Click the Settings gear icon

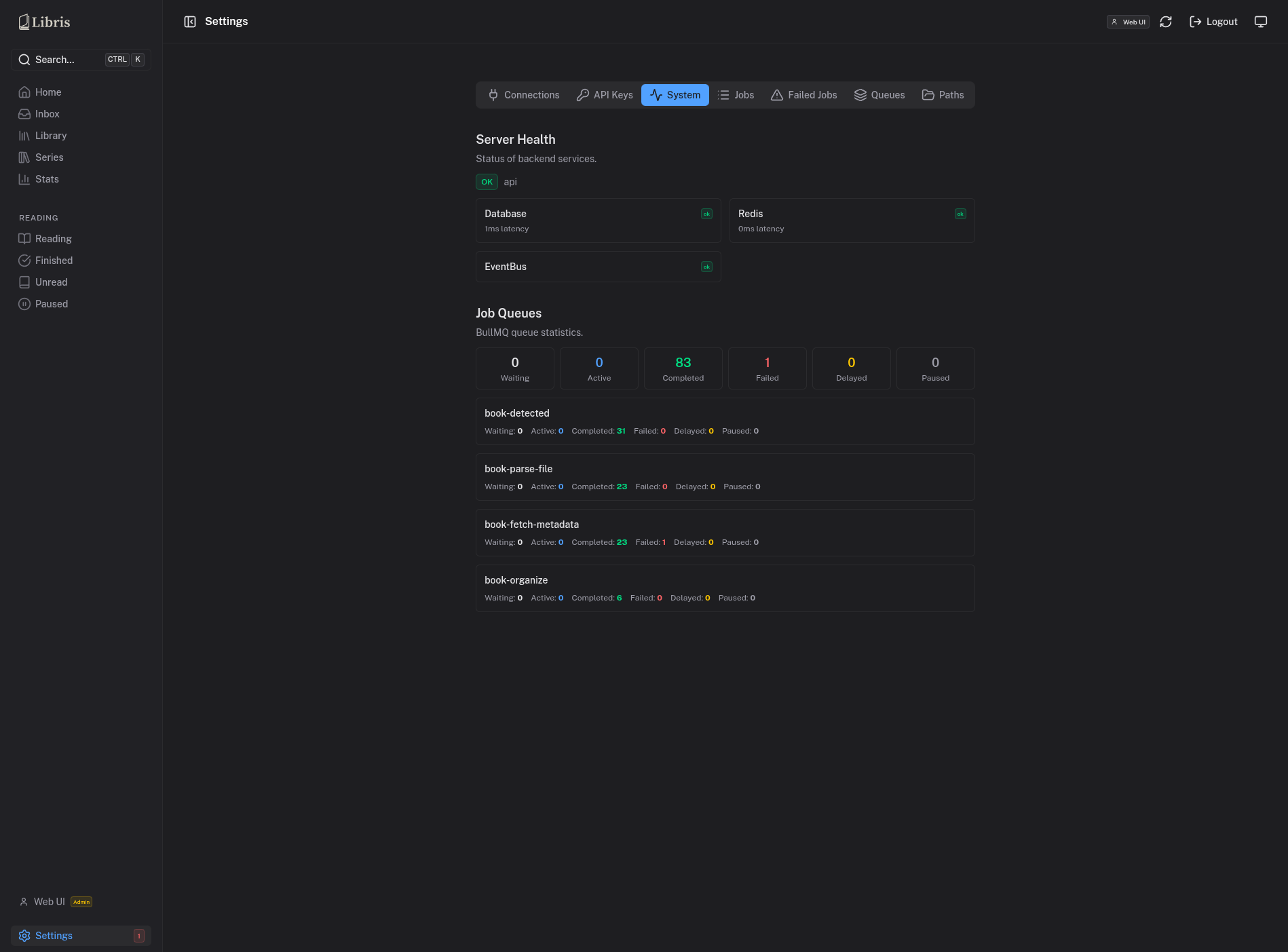tap(24, 936)
